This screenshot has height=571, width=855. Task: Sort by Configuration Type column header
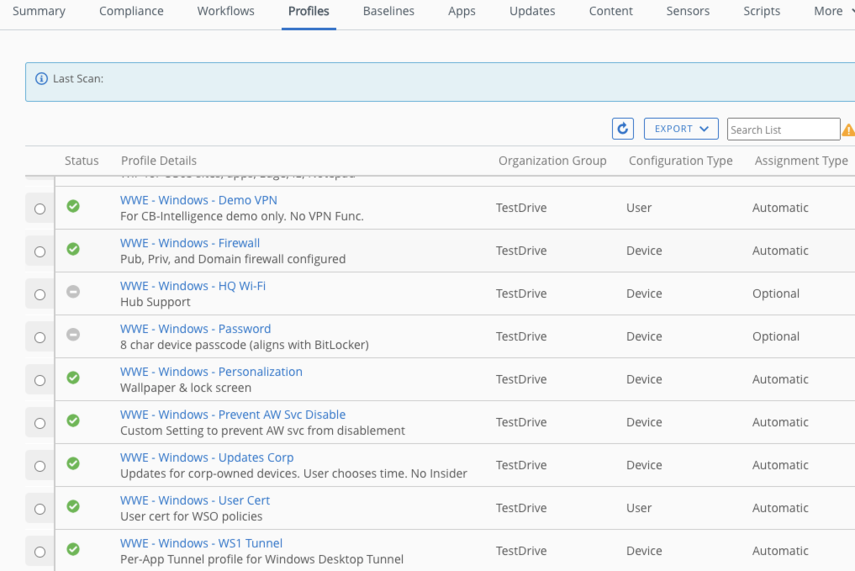[x=680, y=161]
